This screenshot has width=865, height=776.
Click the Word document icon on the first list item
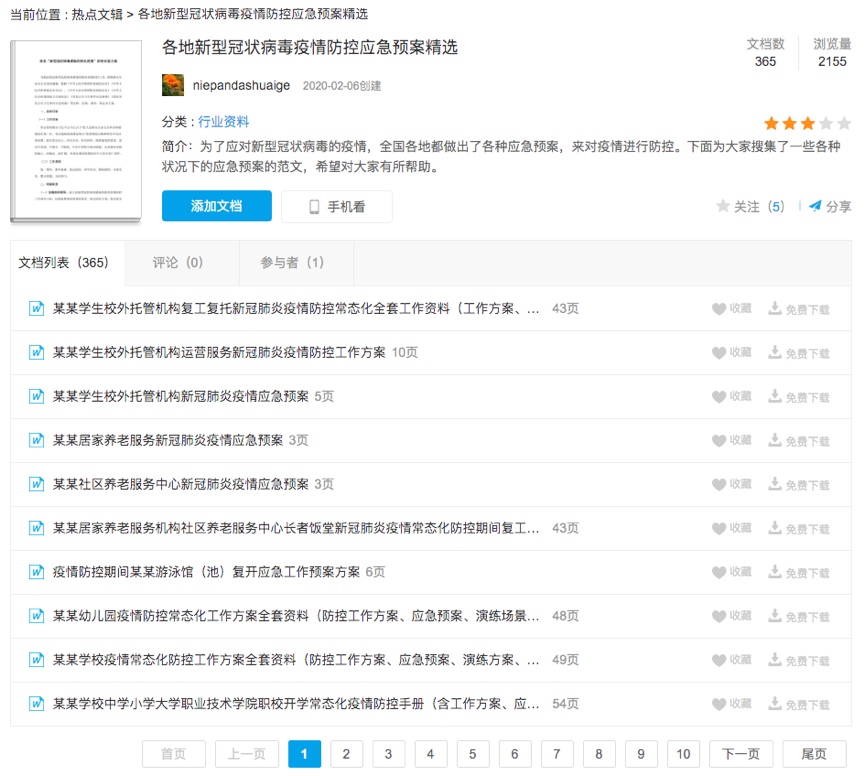tap(36, 308)
